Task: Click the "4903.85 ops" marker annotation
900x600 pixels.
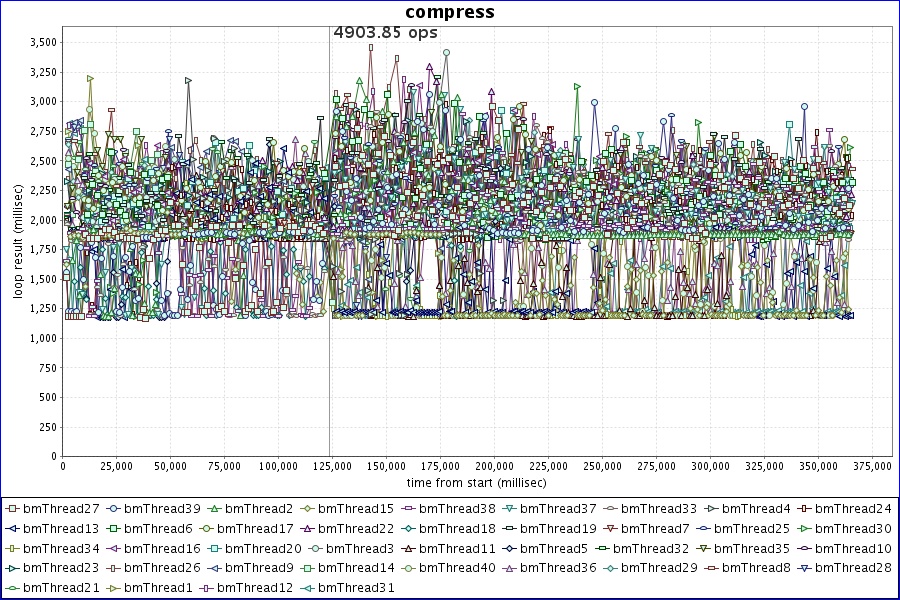Action: pyautogui.click(x=385, y=32)
